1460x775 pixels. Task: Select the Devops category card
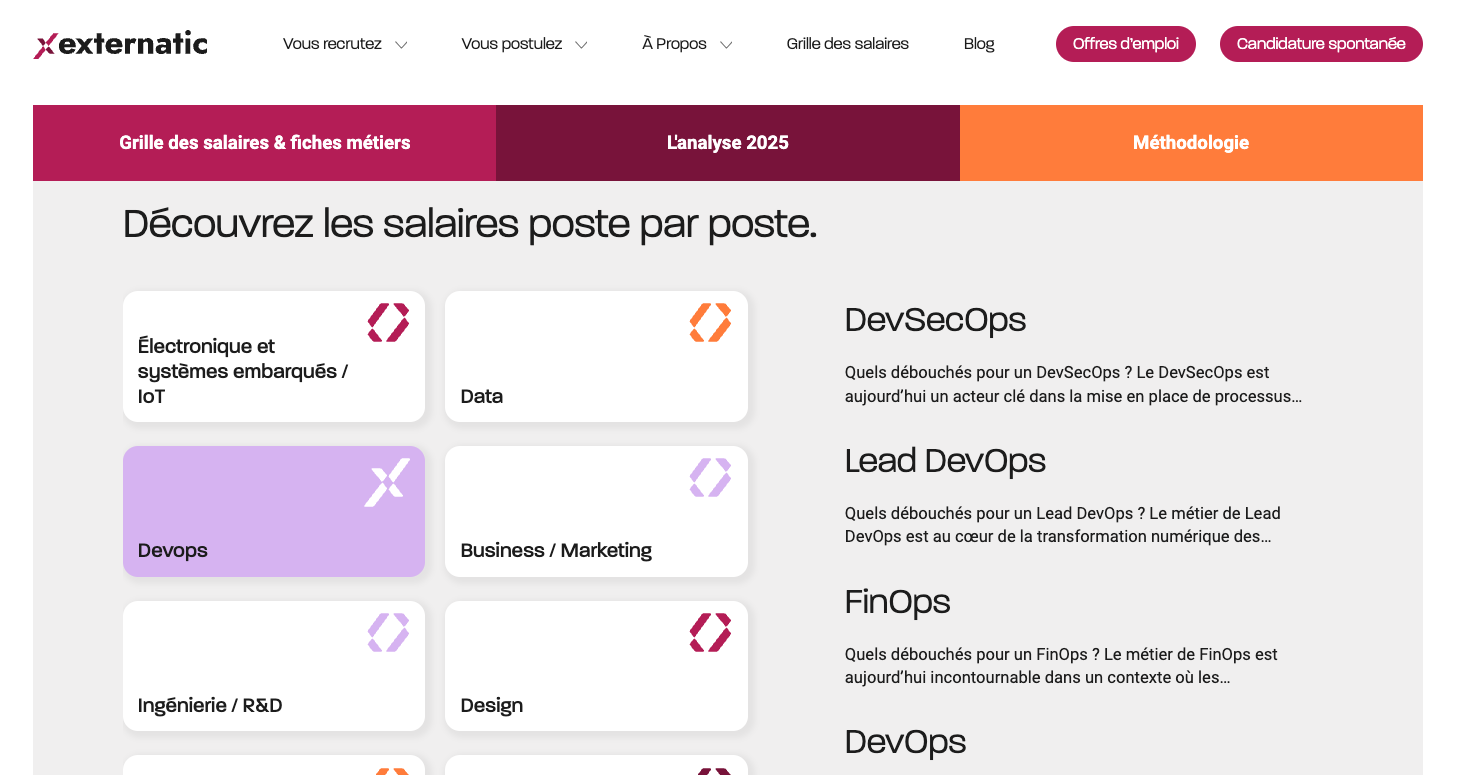tap(274, 511)
